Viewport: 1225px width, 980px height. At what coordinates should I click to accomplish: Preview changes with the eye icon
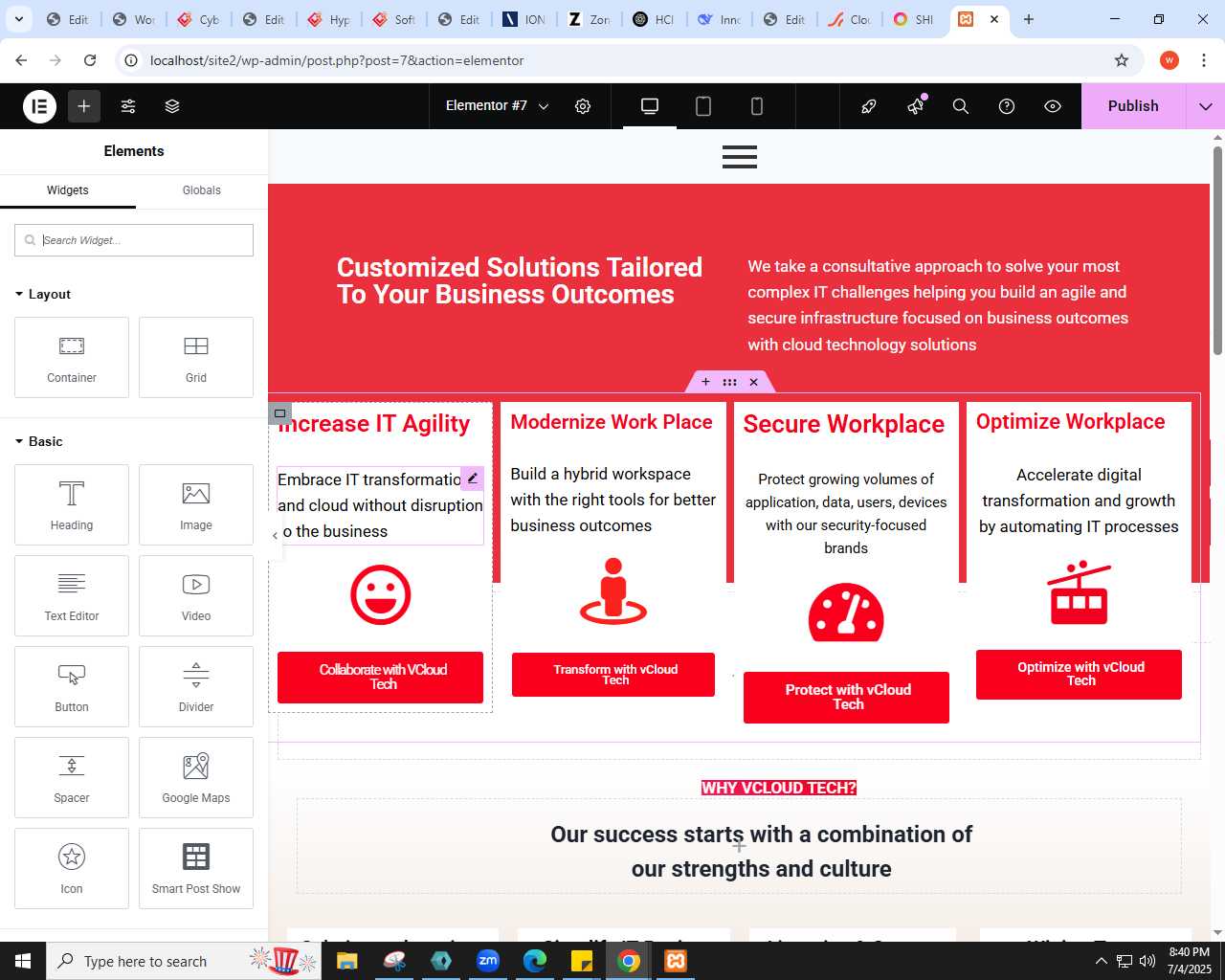(1053, 106)
